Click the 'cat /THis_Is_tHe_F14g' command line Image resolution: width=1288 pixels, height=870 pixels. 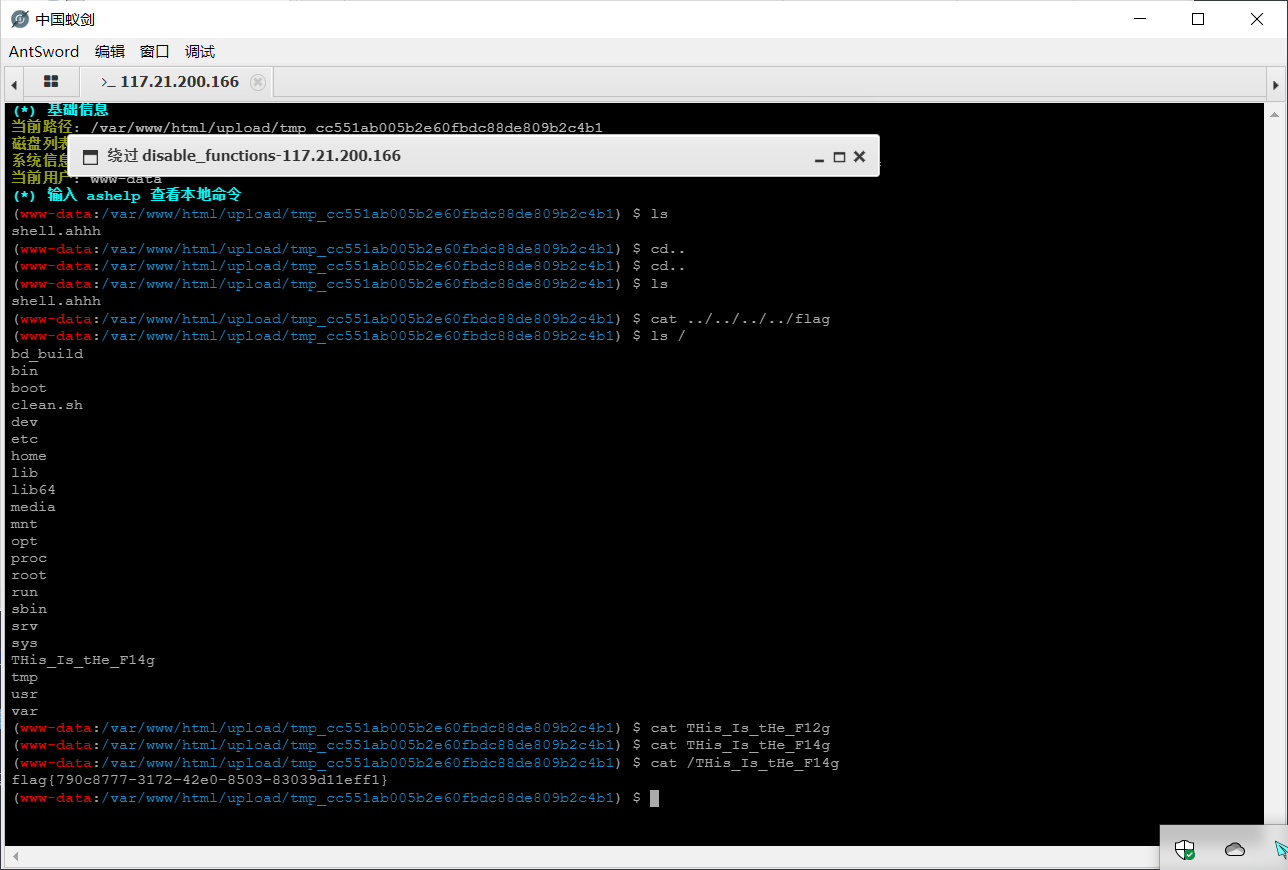click(x=425, y=763)
